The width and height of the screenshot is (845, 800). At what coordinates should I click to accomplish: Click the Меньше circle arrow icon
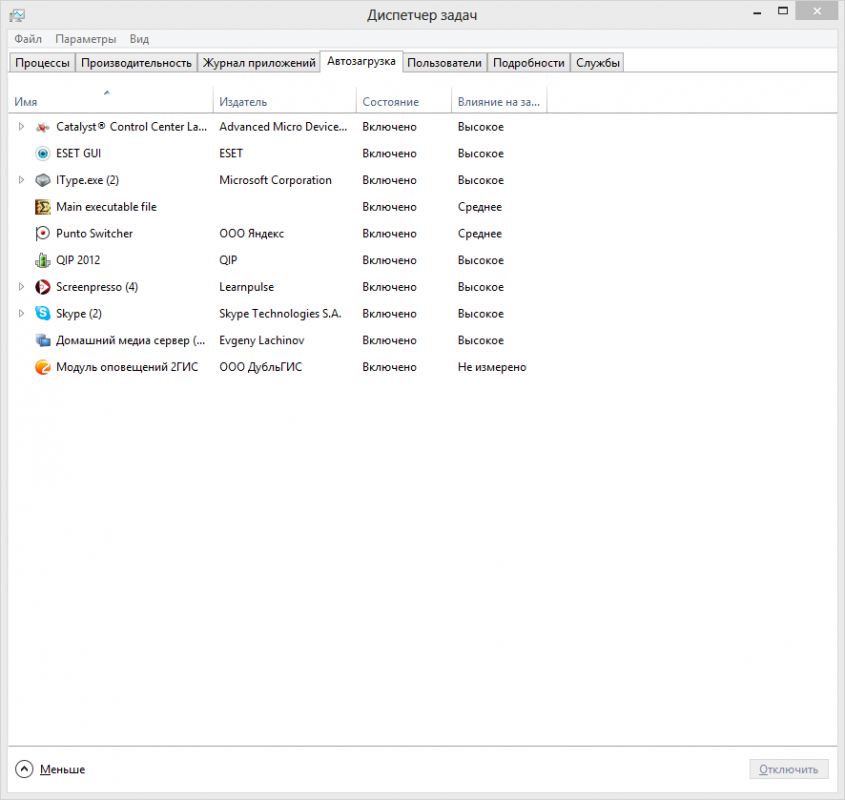click(24, 769)
